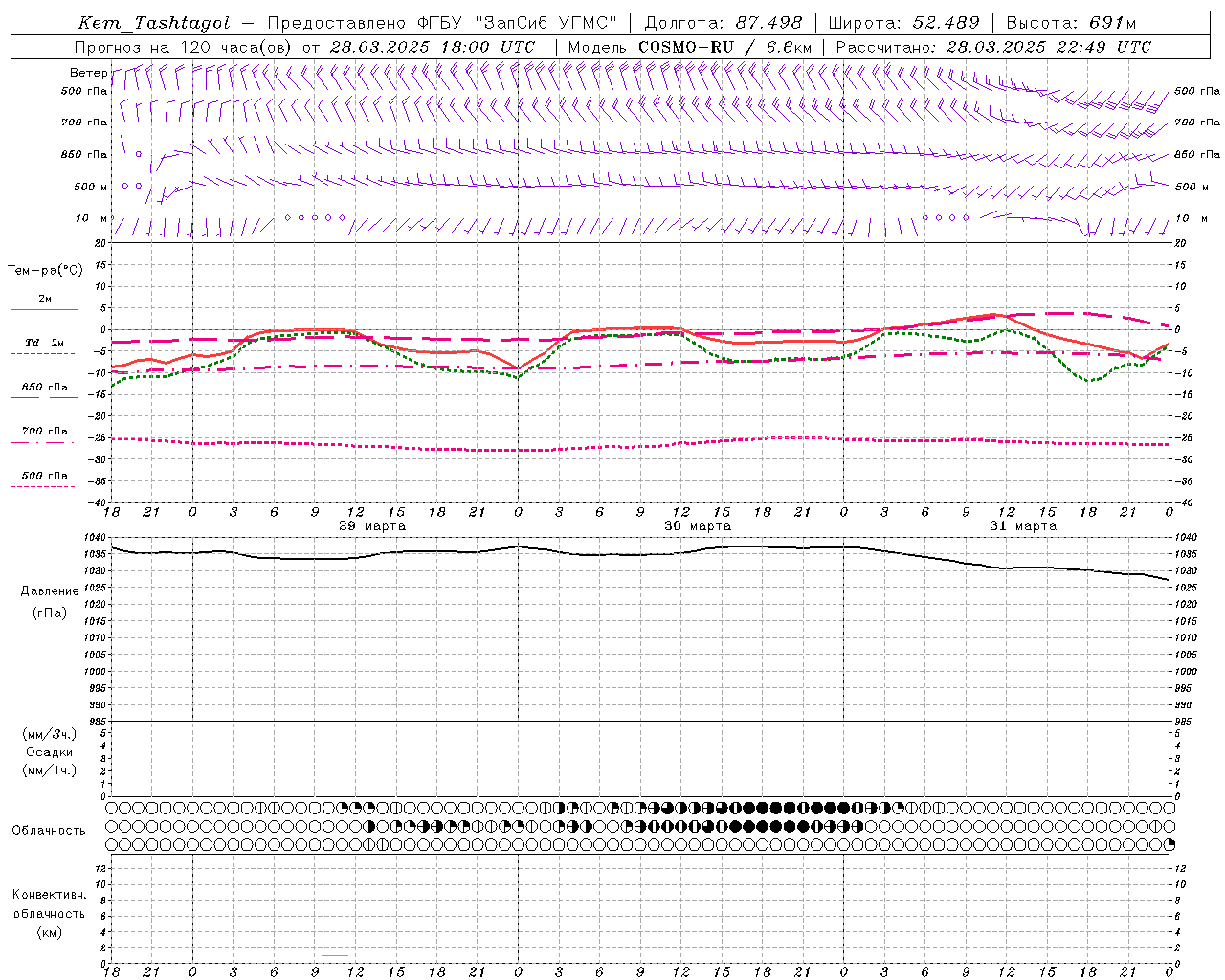1225x980 pixels.
Task: Click the green dashed sample under Td 2м
Action: (x=43, y=354)
